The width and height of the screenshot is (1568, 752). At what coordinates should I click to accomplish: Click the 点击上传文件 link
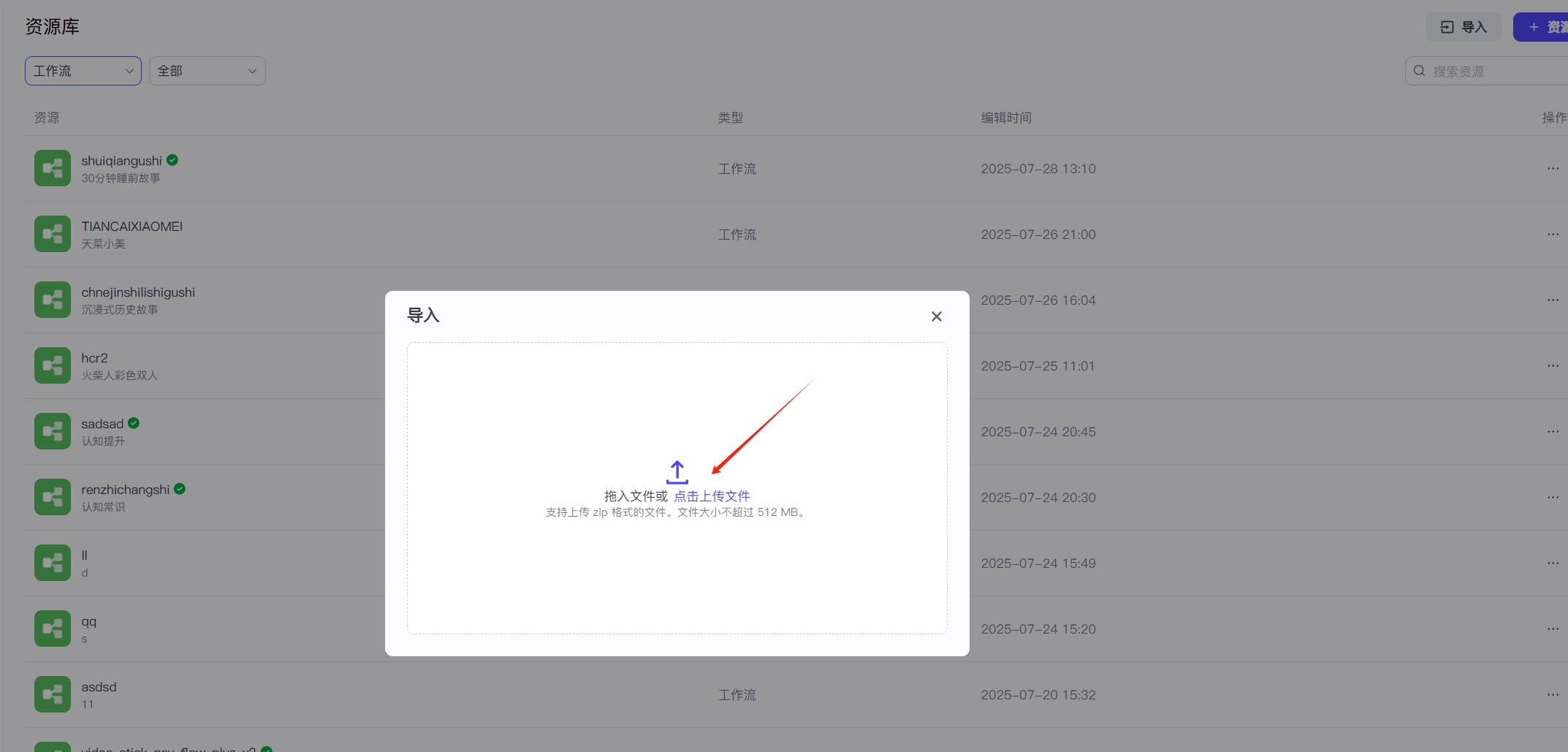tap(712, 496)
